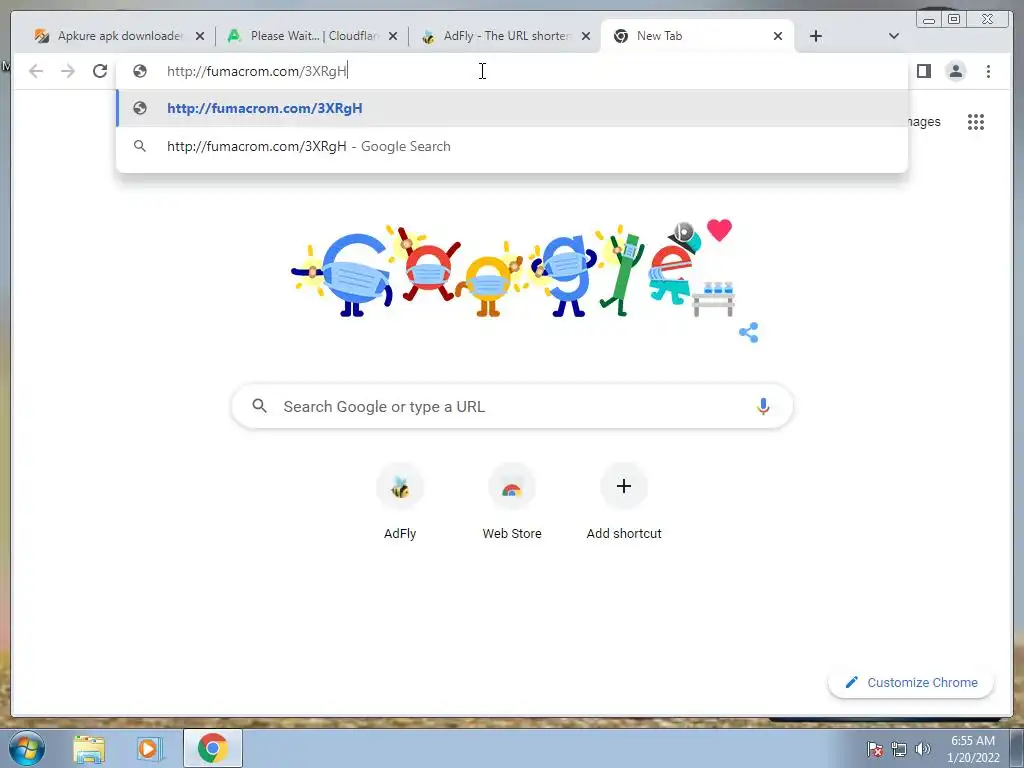Select the fumacrom.com URL suggestion
The height and width of the screenshot is (768, 1024).
pyautogui.click(x=512, y=108)
